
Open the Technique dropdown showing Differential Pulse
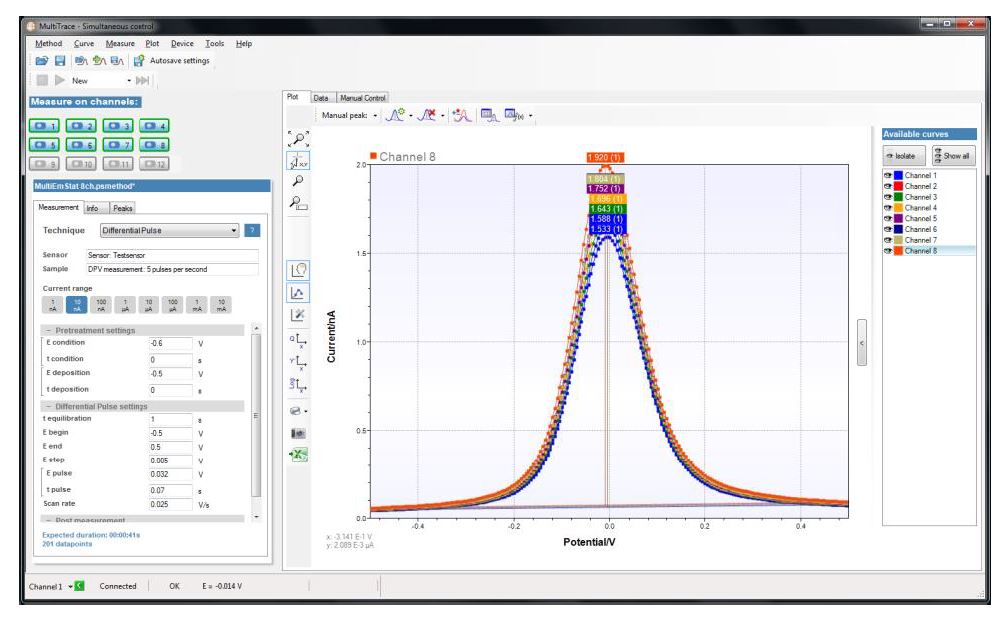(170, 230)
